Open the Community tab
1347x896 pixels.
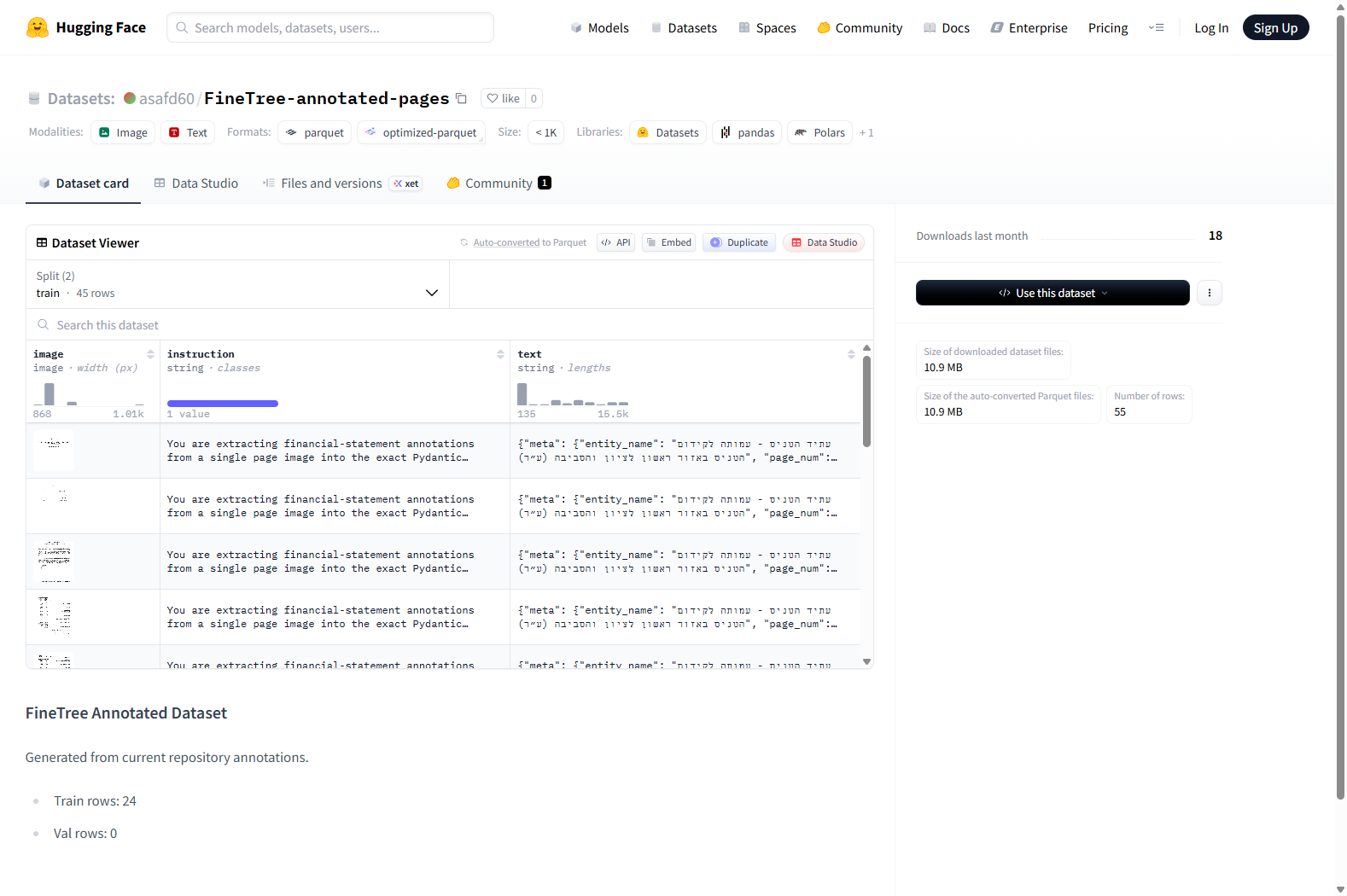click(499, 183)
